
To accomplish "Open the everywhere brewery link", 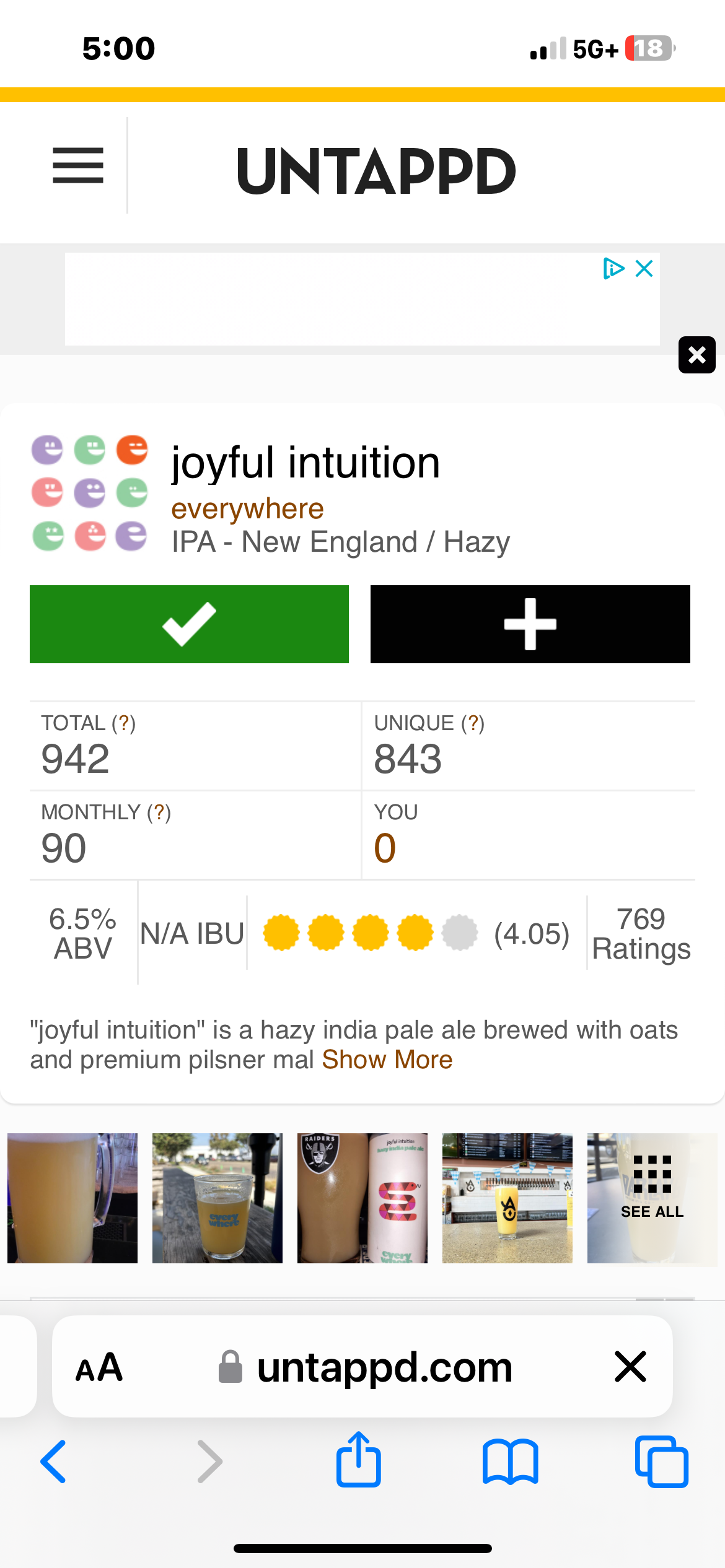I will pyautogui.click(x=247, y=509).
